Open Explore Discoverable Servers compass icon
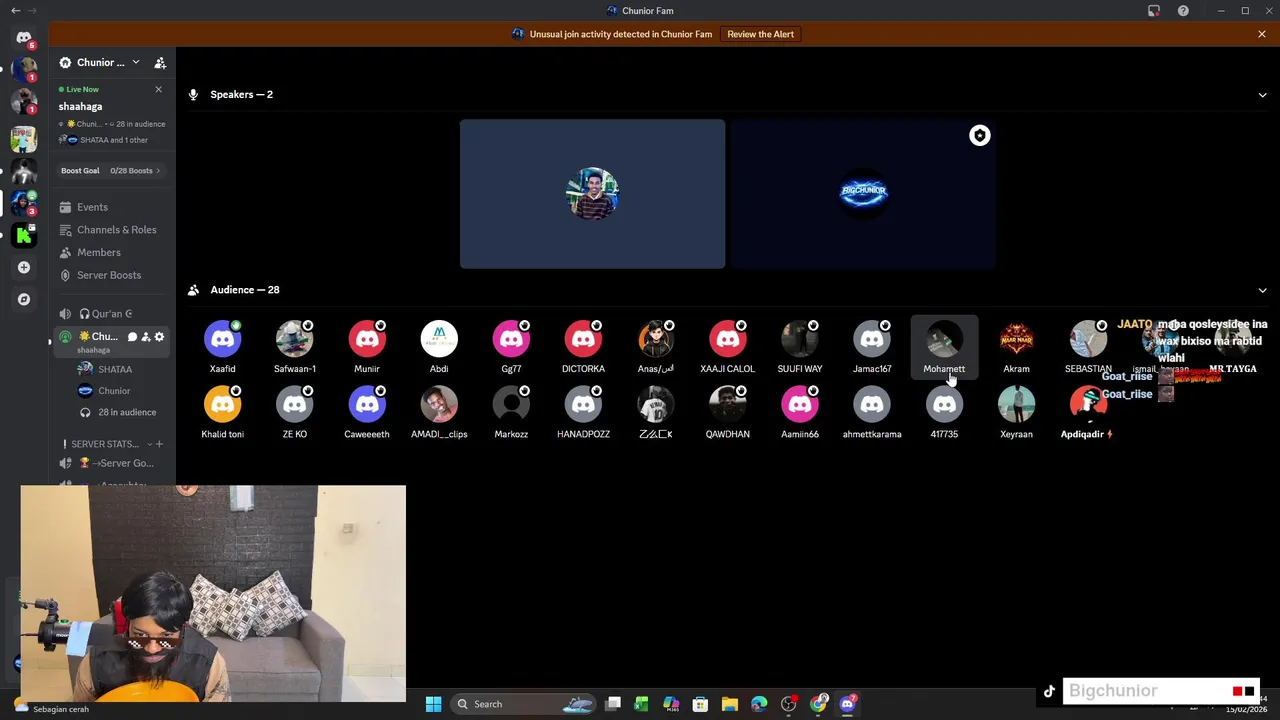Viewport: 1280px width, 720px height. click(24, 299)
